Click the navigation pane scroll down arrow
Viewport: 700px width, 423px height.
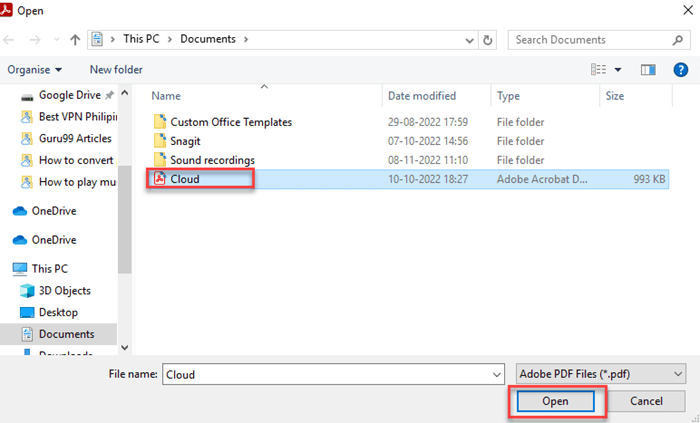tap(125, 348)
